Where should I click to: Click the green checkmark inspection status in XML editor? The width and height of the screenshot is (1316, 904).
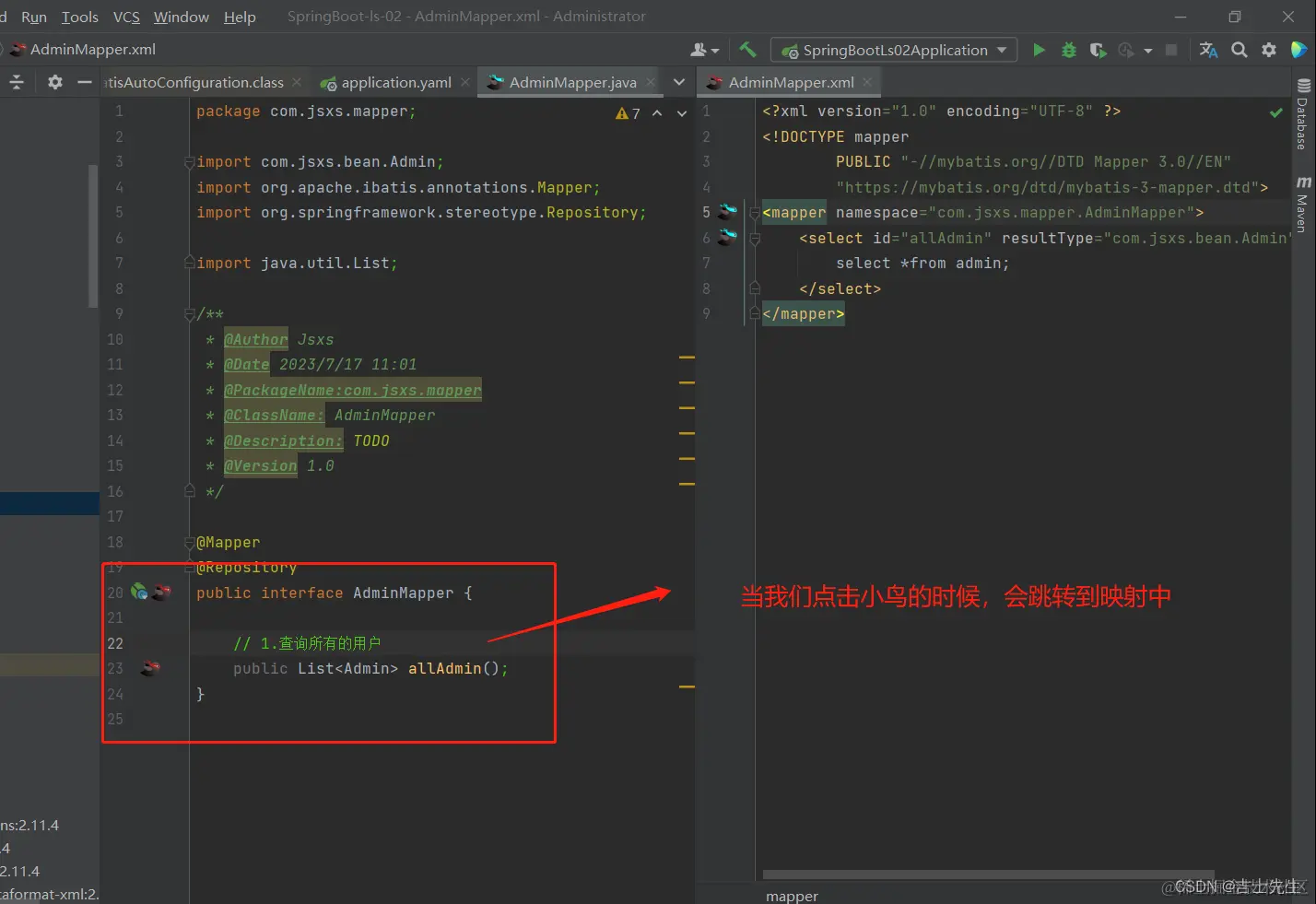click(1276, 112)
